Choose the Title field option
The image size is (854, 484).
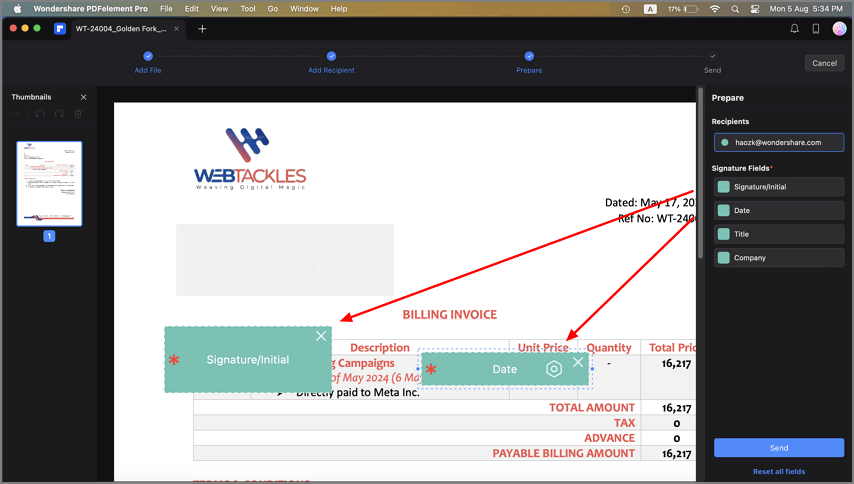tap(779, 234)
